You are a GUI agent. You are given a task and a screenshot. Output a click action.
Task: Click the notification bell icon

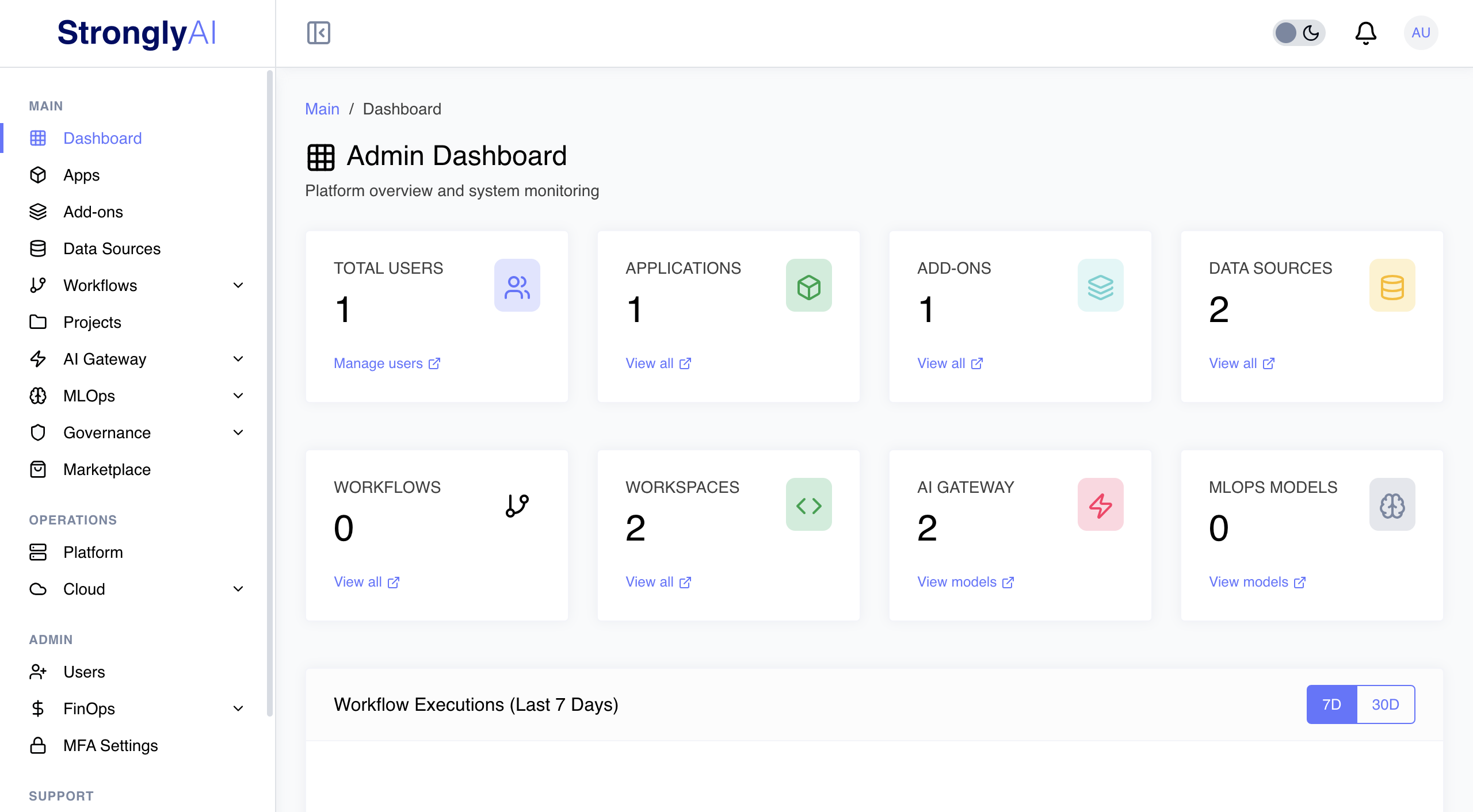(x=1366, y=33)
